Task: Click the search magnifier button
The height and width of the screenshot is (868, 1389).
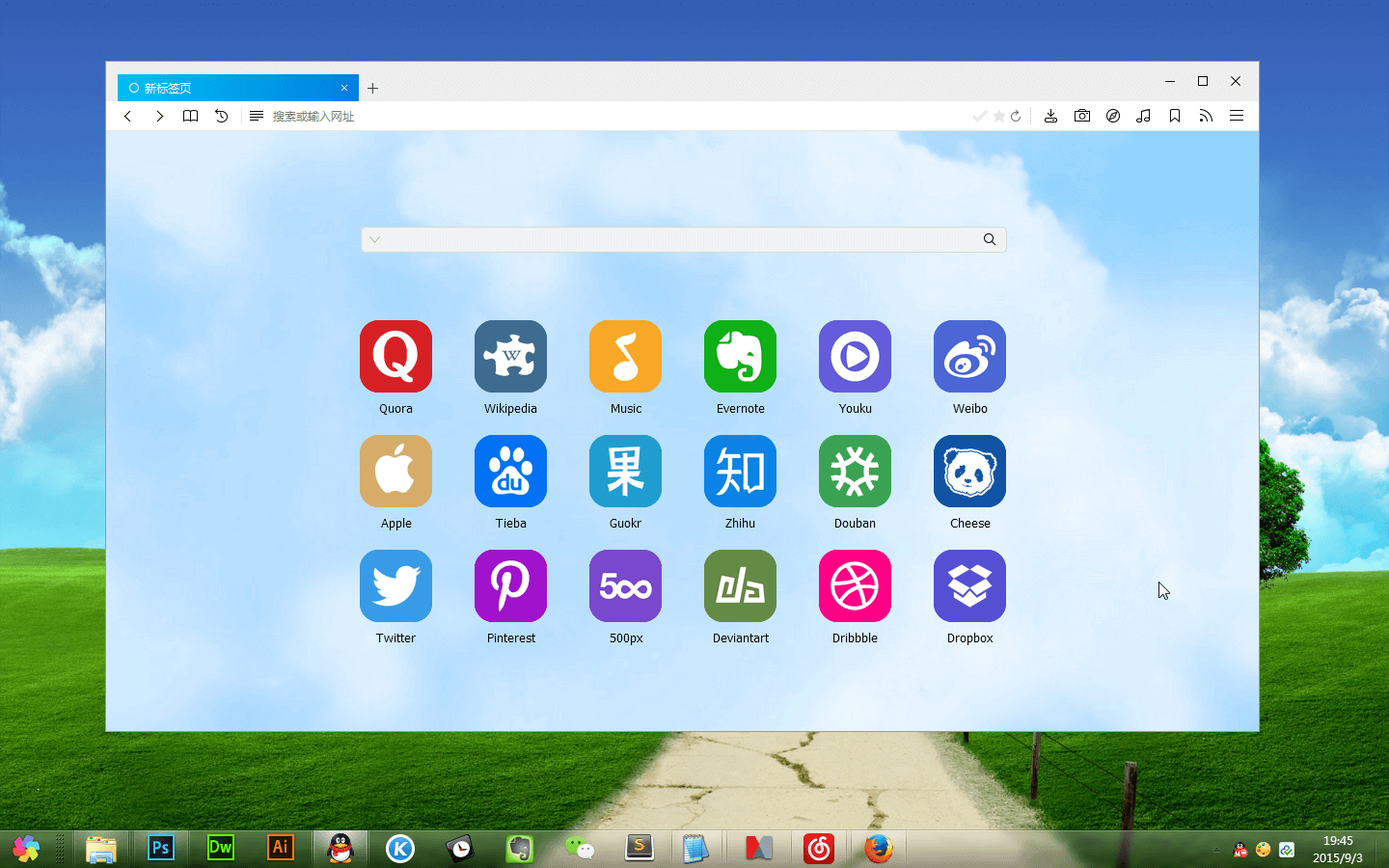Action: click(x=989, y=239)
